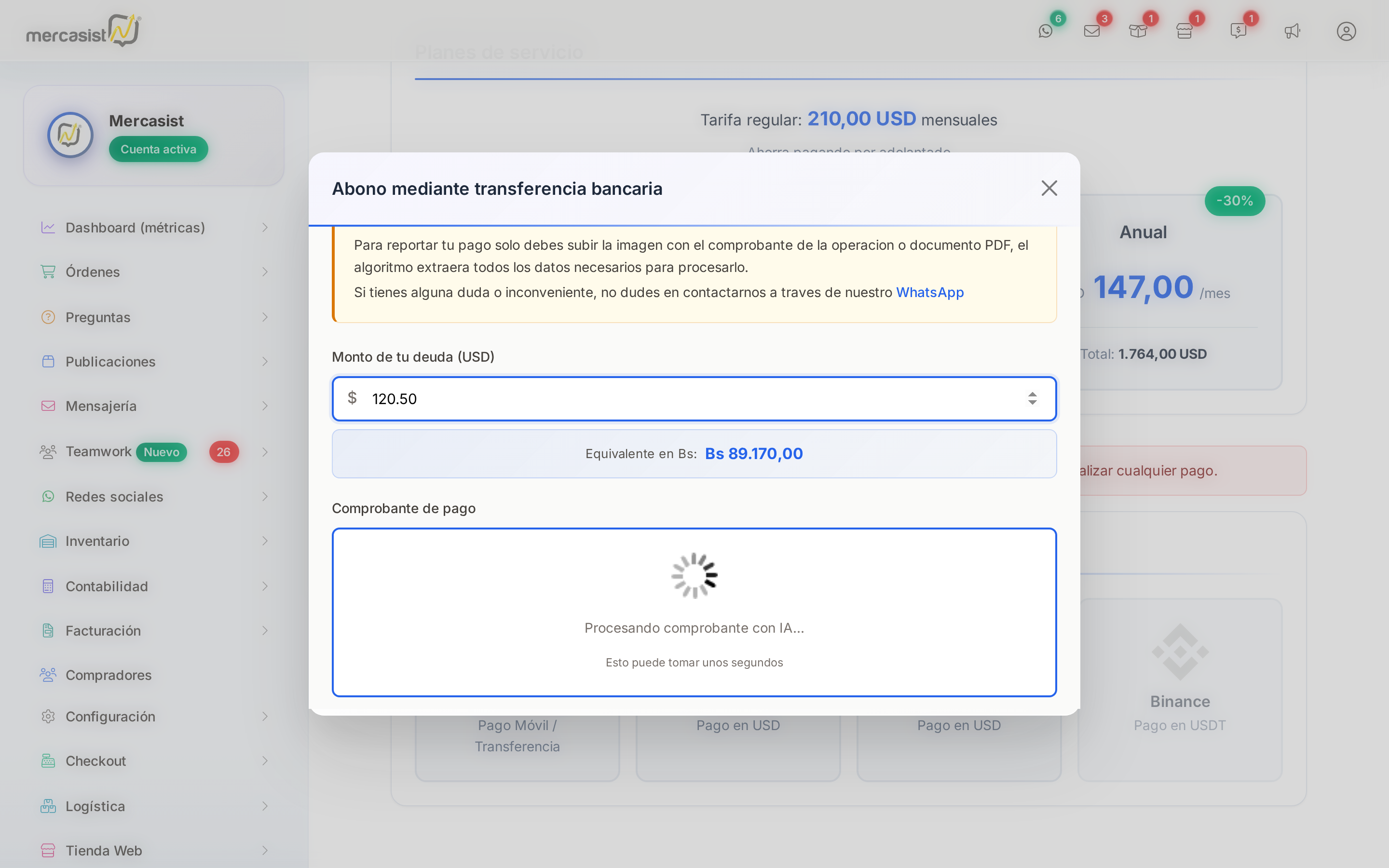This screenshot has width=1389, height=868.
Task: Select the Binance Pago en USDT card
Action: [1180, 690]
